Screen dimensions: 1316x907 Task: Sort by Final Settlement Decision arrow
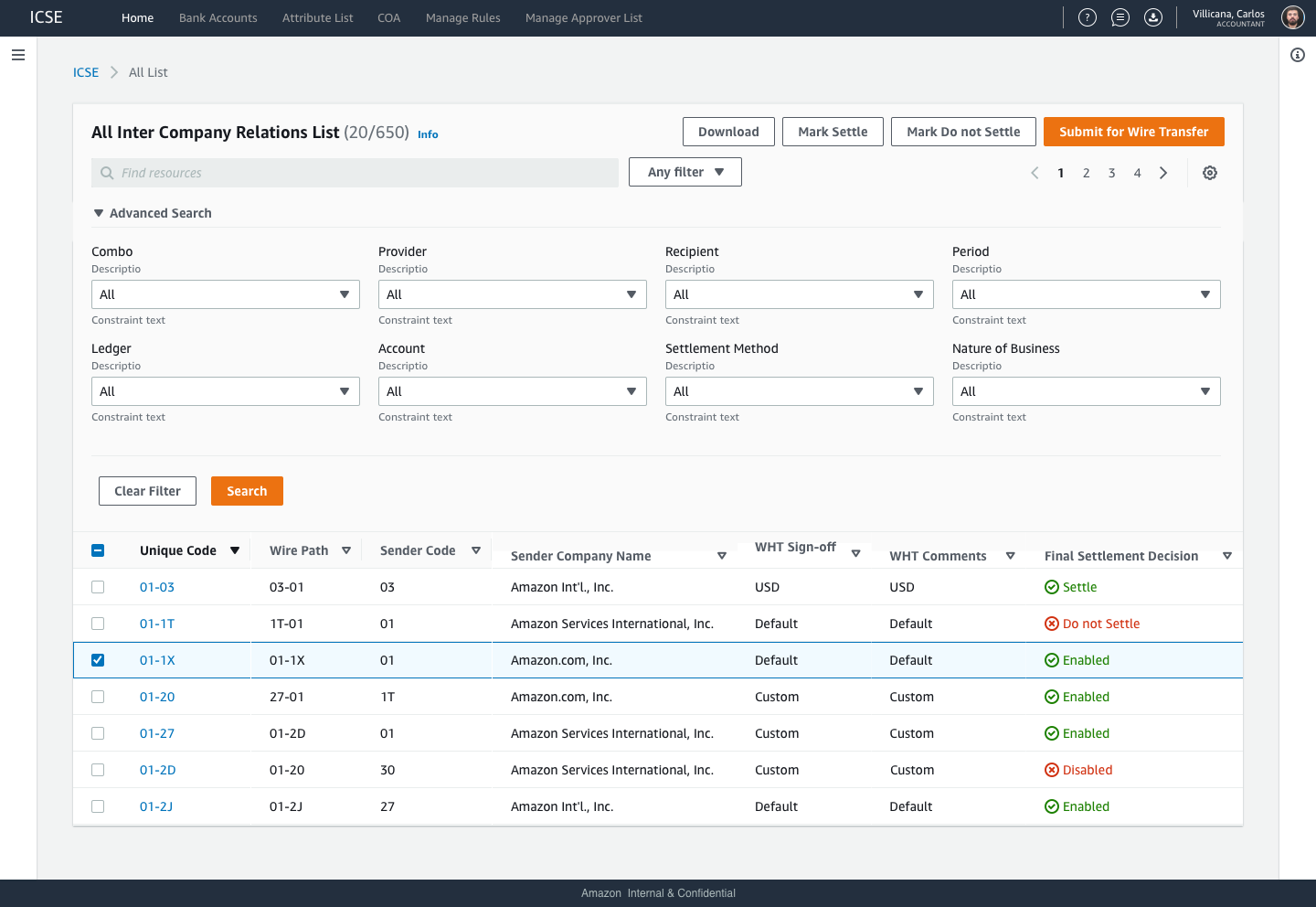[1227, 556]
